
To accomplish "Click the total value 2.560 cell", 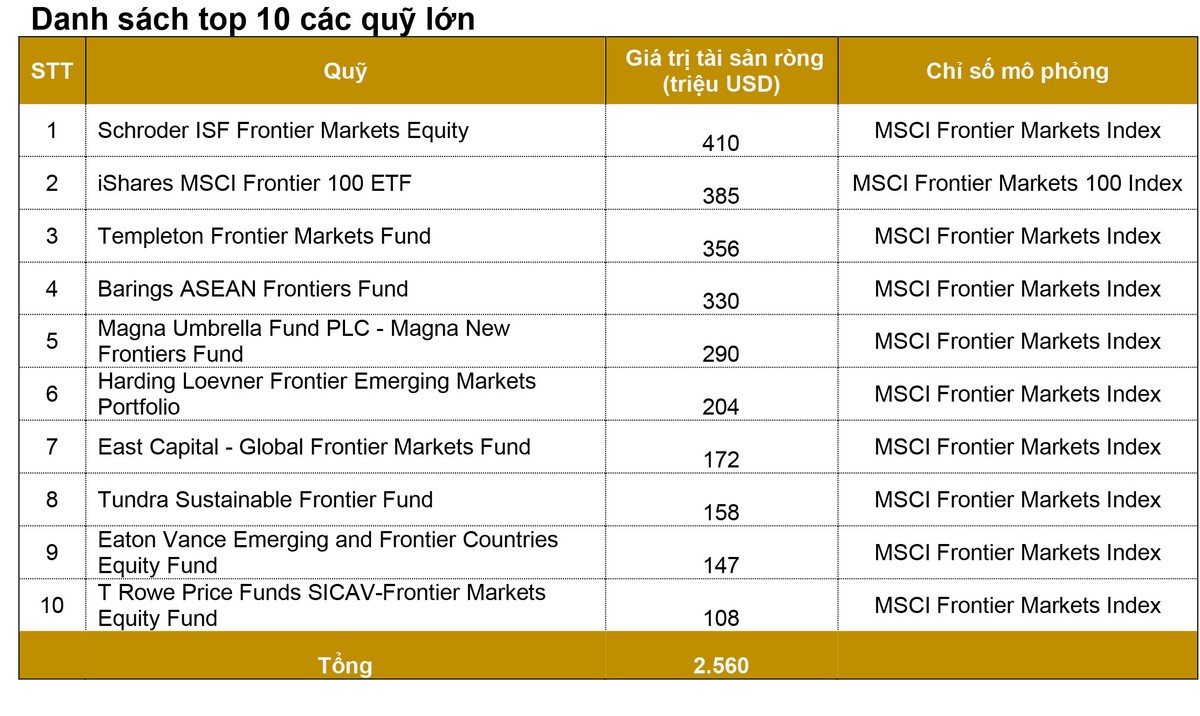I will [721, 665].
